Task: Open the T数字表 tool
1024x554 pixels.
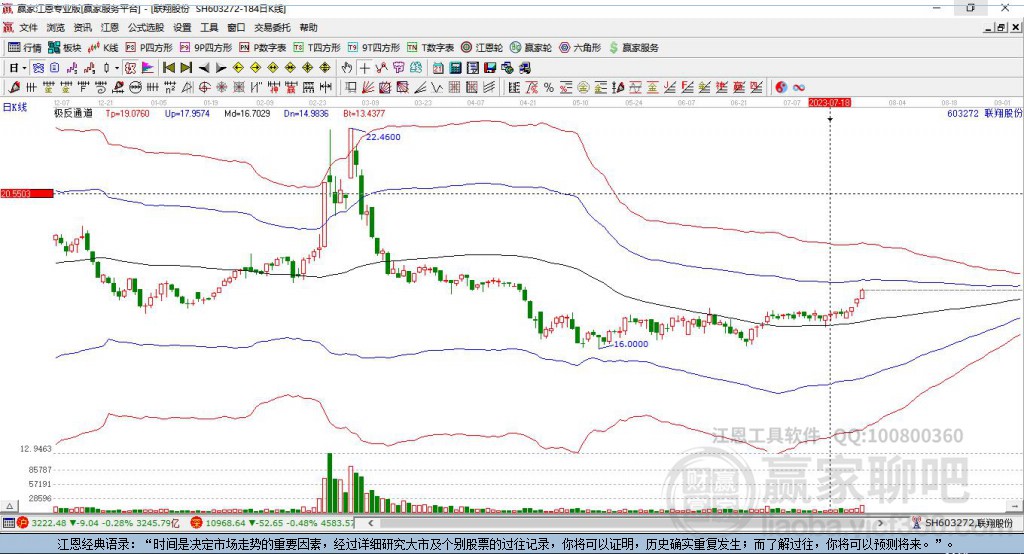Action: [x=430, y=48]
